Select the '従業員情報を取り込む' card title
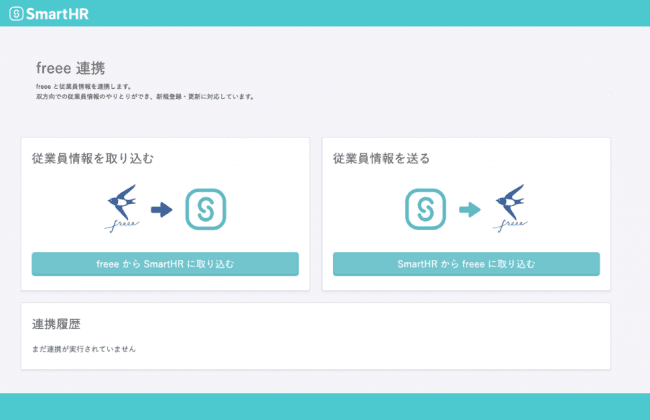This screenshot has width=650, height=420. pos(93,158)
